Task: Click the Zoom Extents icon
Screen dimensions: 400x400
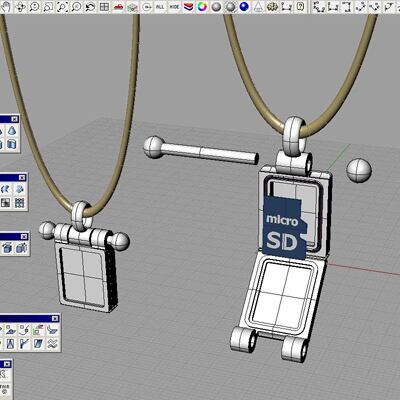Action: pyautogui.click(x=62, y=6)
